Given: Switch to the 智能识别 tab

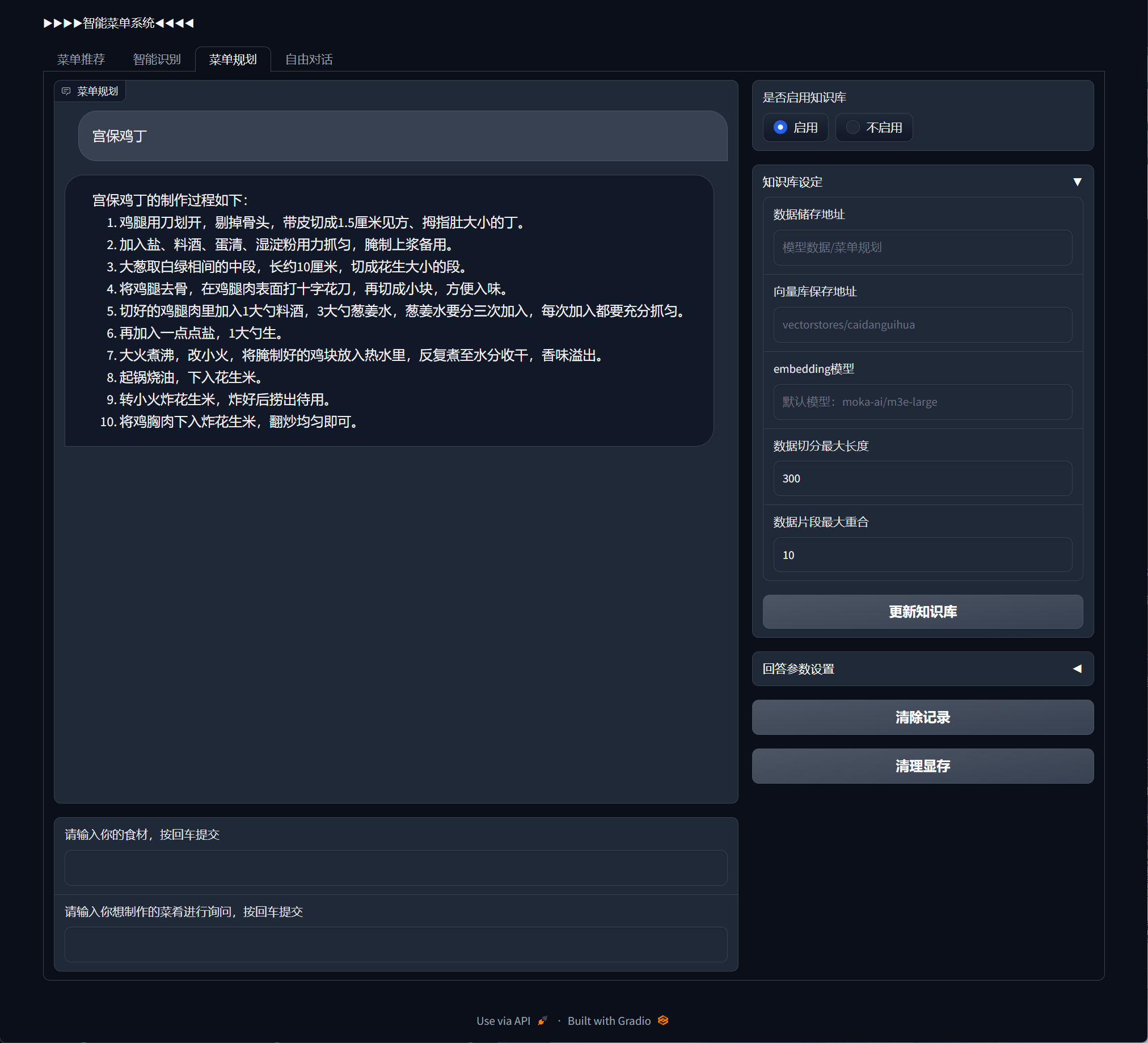Looking at the screenshot, I should pos(157,59).
